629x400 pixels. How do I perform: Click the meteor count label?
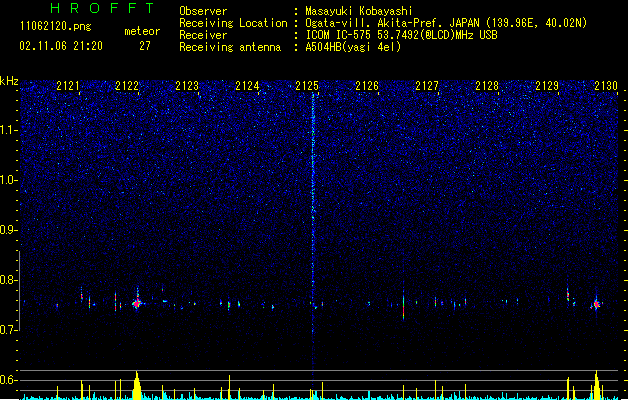[x=142, y=31]
